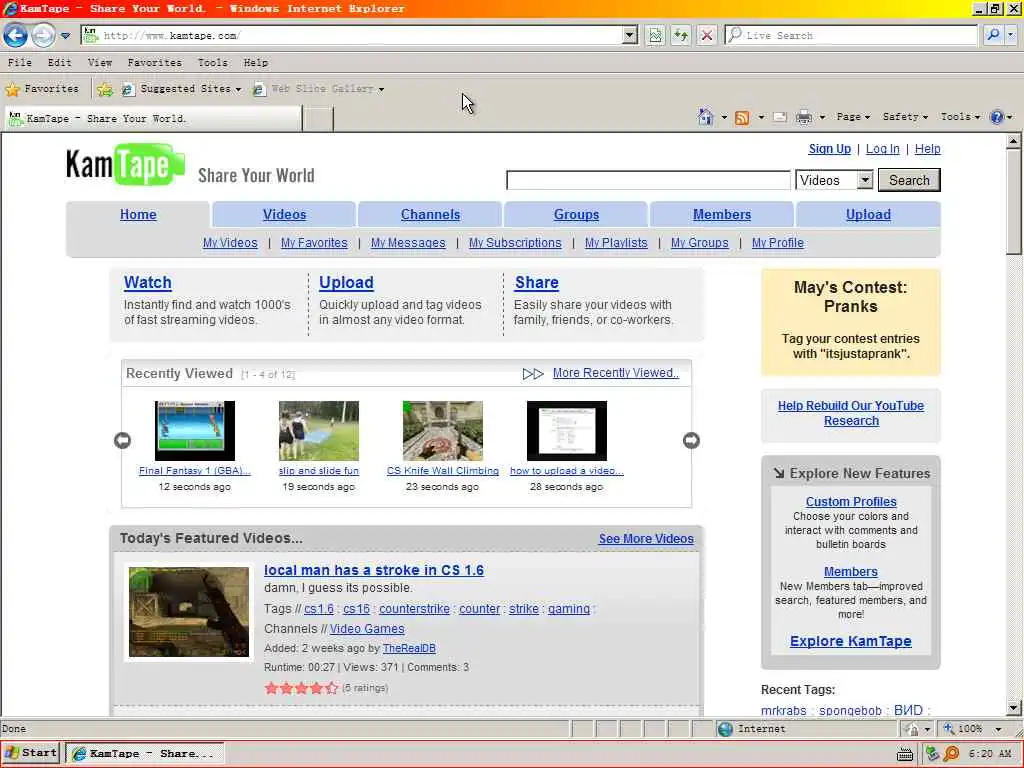Click the KamTape logo
The width and height of the screenshot is (1024, 768).
point(125,165)
